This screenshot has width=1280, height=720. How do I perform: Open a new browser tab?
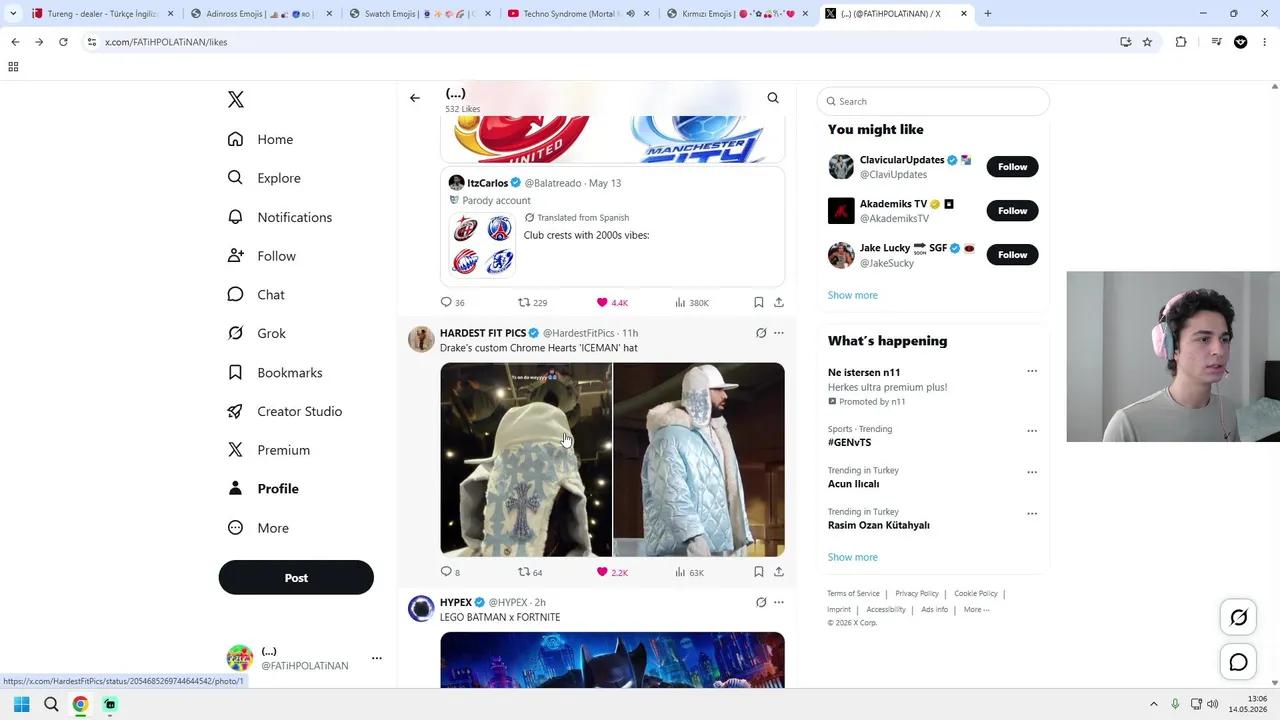click(x=988, y=14)
